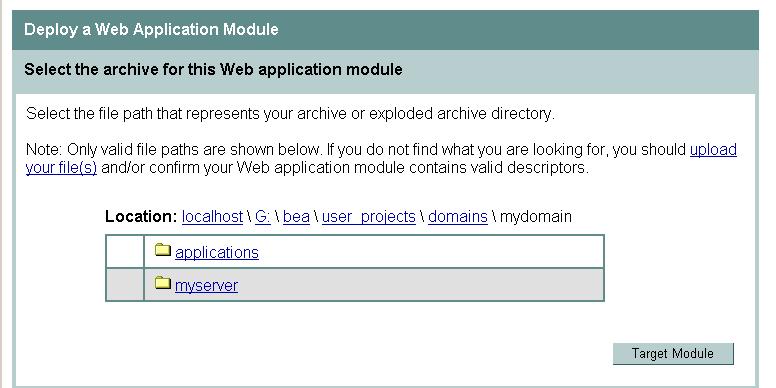This screenshot has height=388, width=776.
Task: Click the Deploy a Web Application Module header
Action: click(x=151, y=29)
